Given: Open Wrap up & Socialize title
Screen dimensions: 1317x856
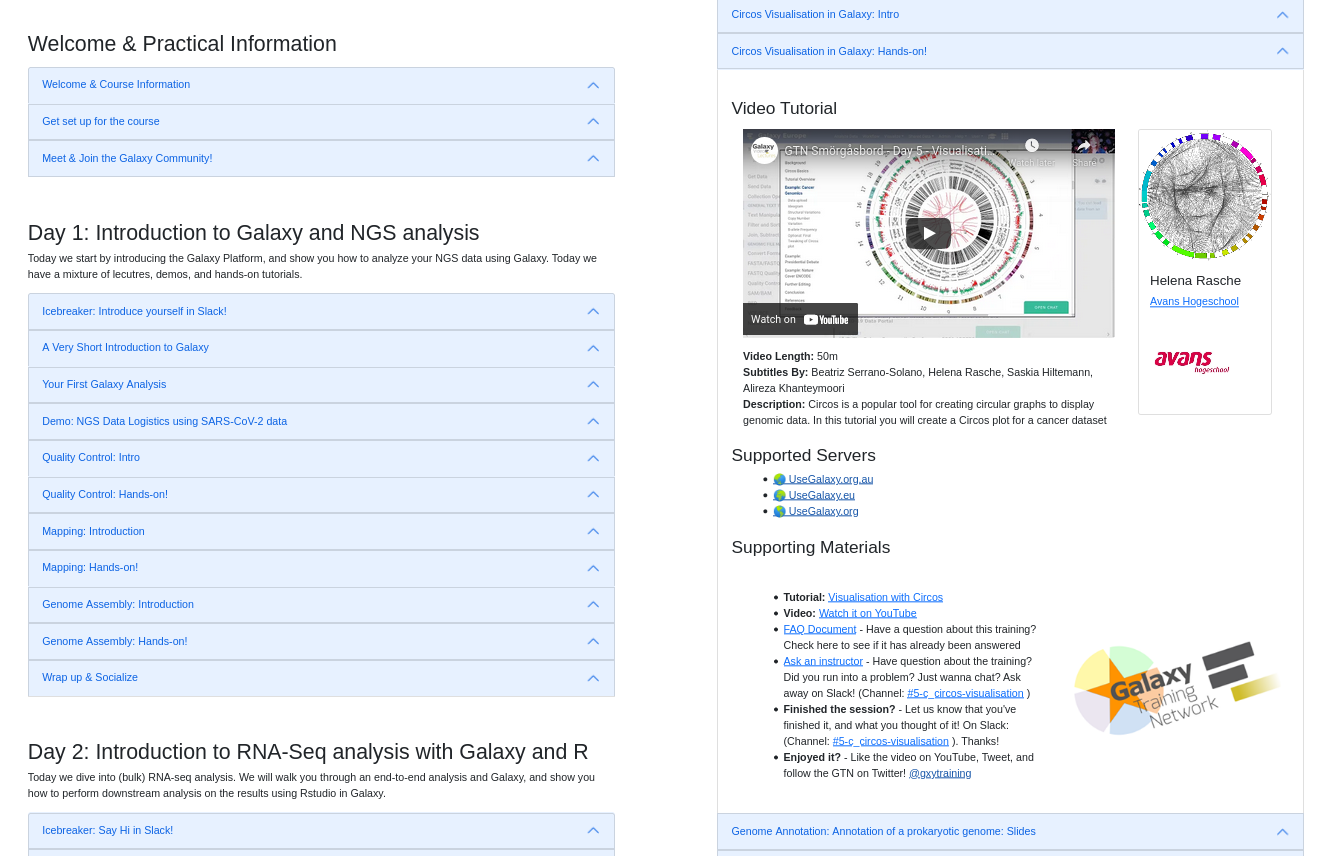Looking at the screenshot, I should 90,677.
